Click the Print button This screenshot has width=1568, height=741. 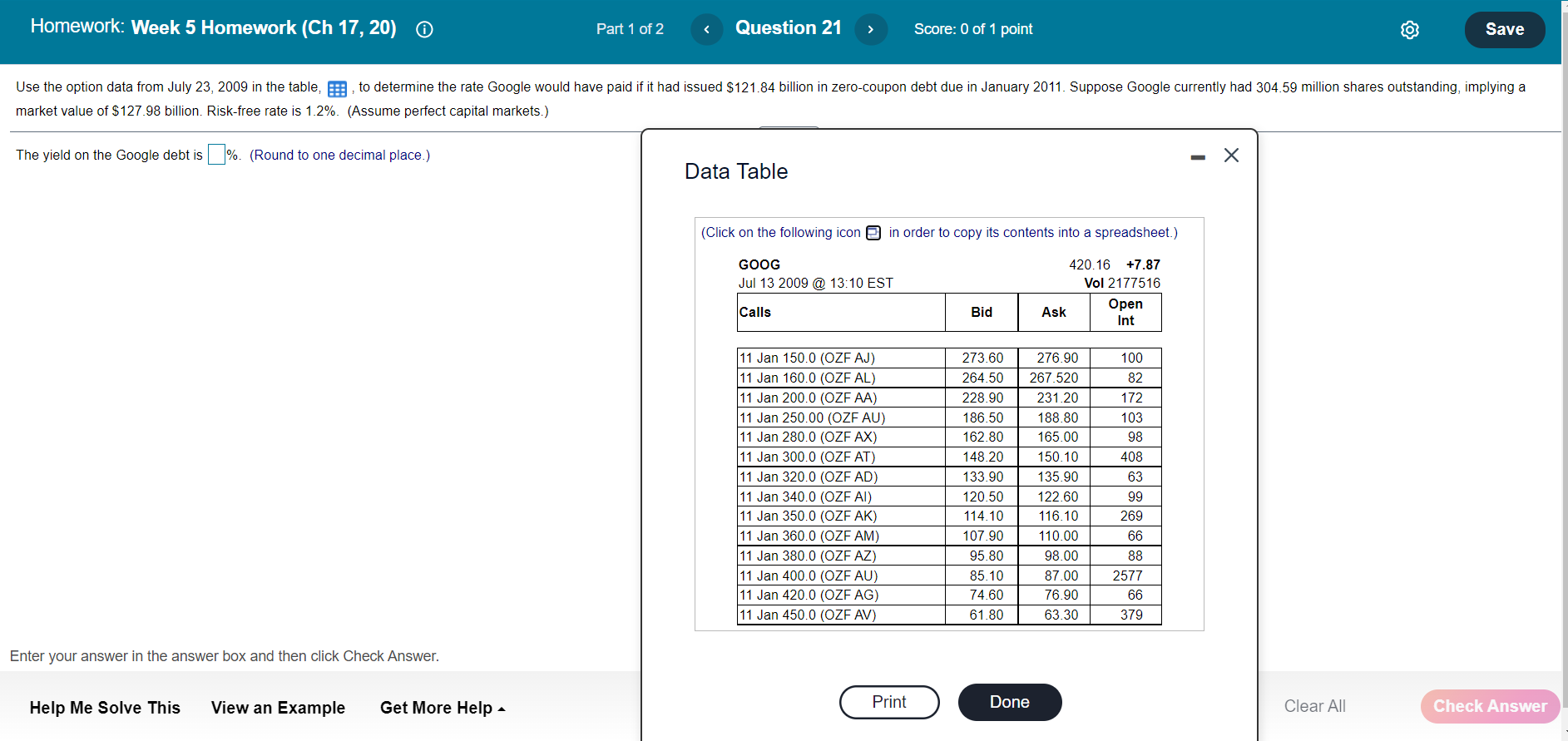click(889, 702)
